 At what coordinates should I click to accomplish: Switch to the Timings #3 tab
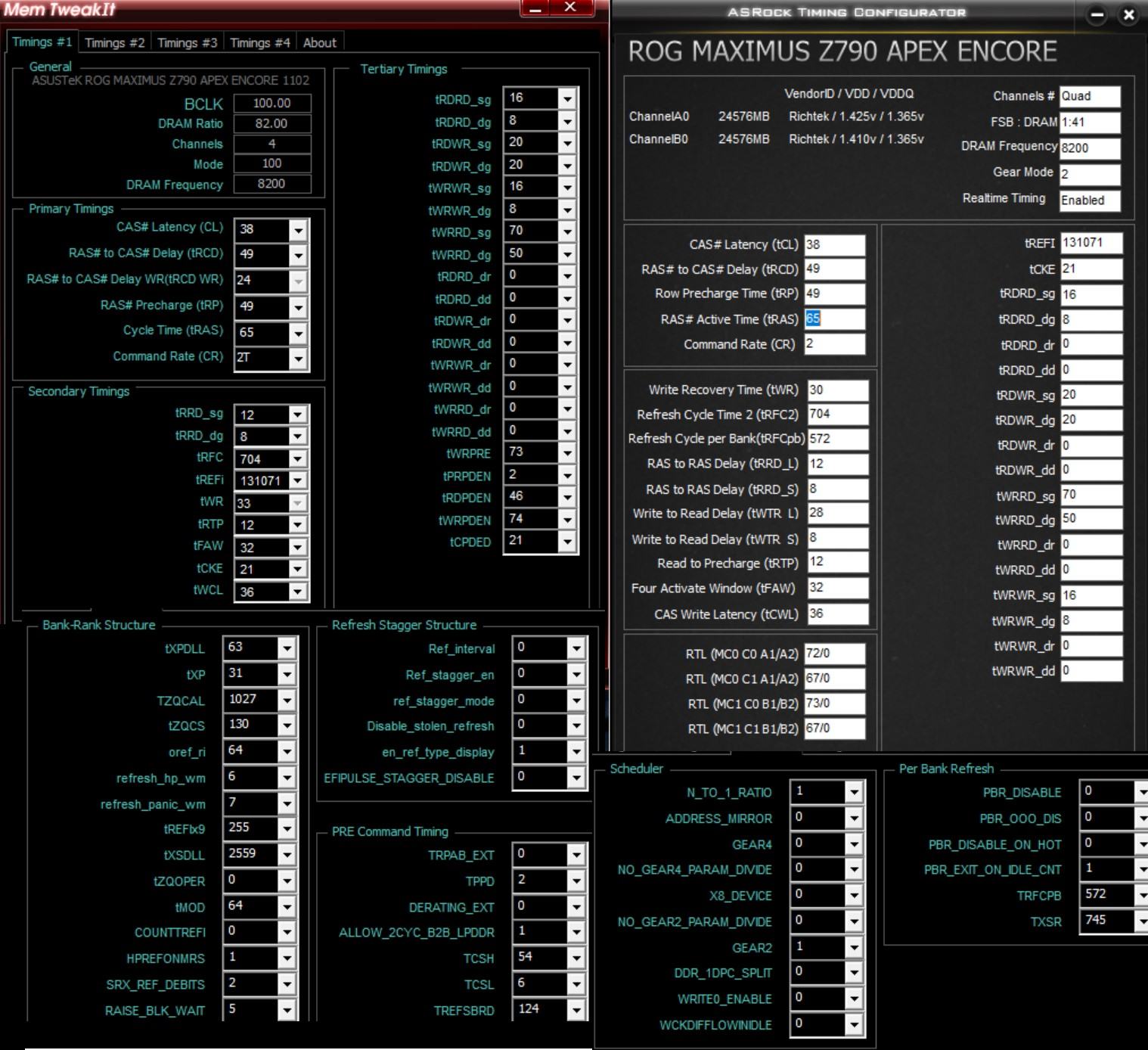[x=188, y=42]
